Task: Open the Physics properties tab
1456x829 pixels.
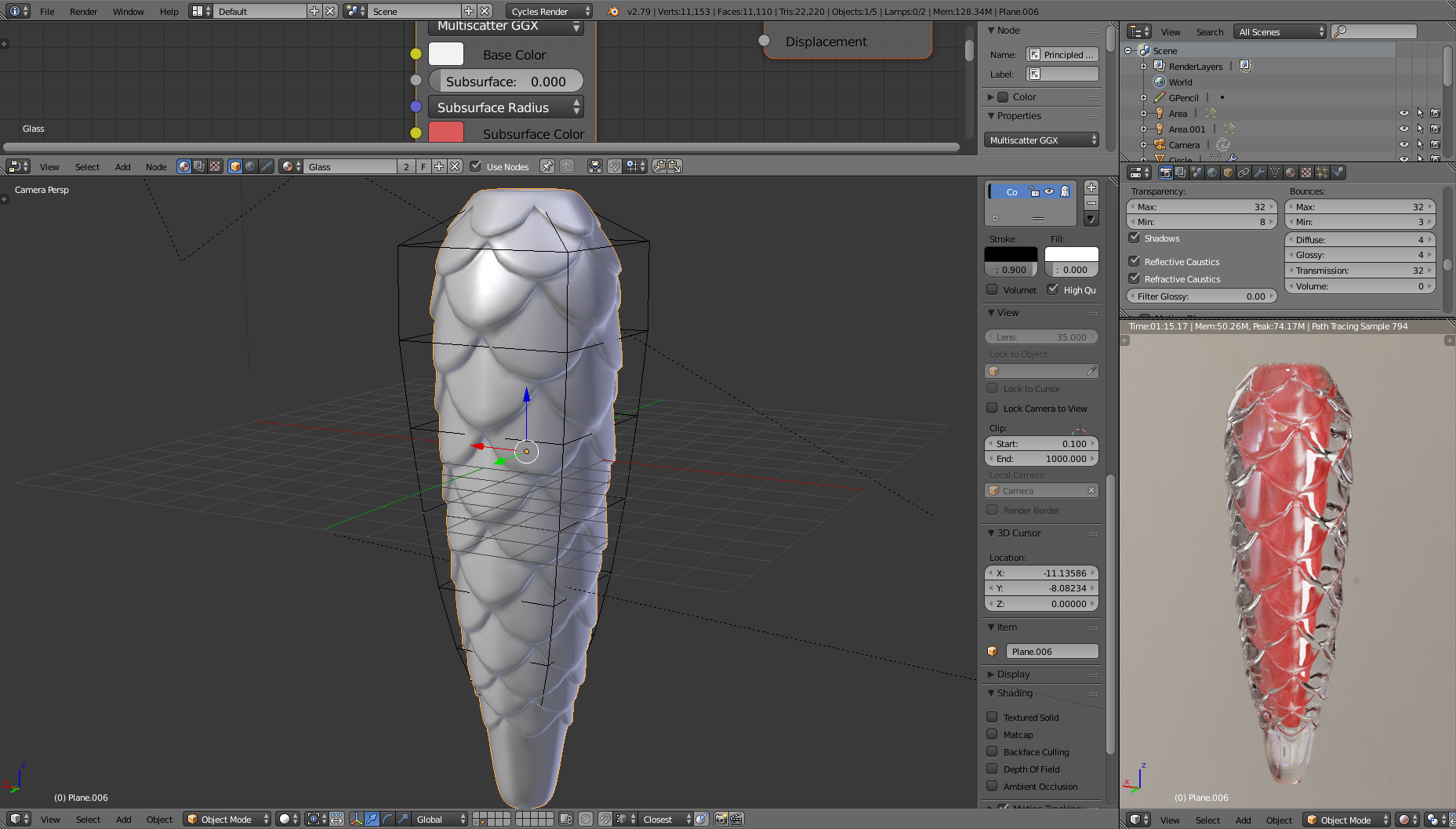Action: [1338, 173]
